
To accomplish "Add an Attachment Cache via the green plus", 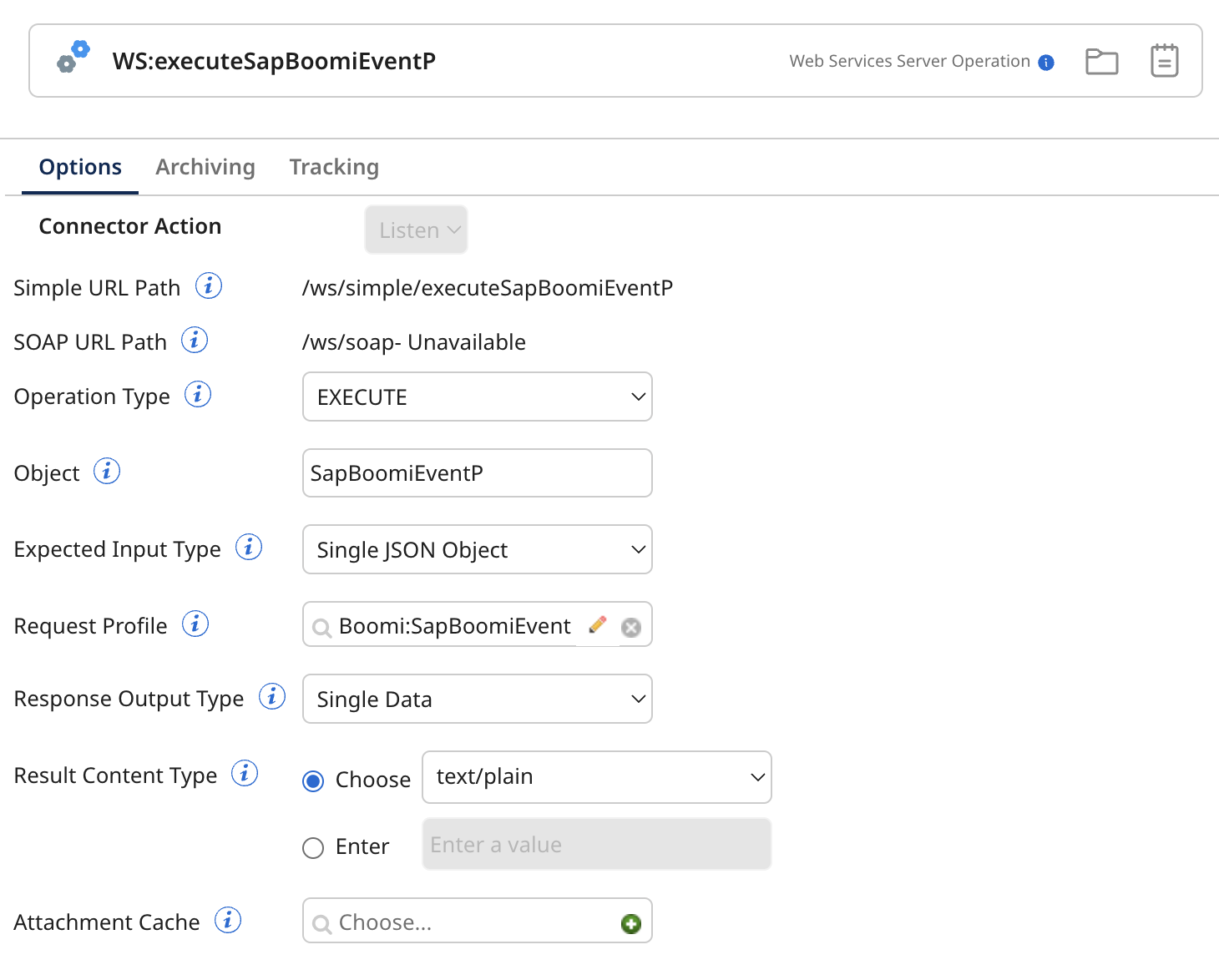I will [x=631, y=922].
